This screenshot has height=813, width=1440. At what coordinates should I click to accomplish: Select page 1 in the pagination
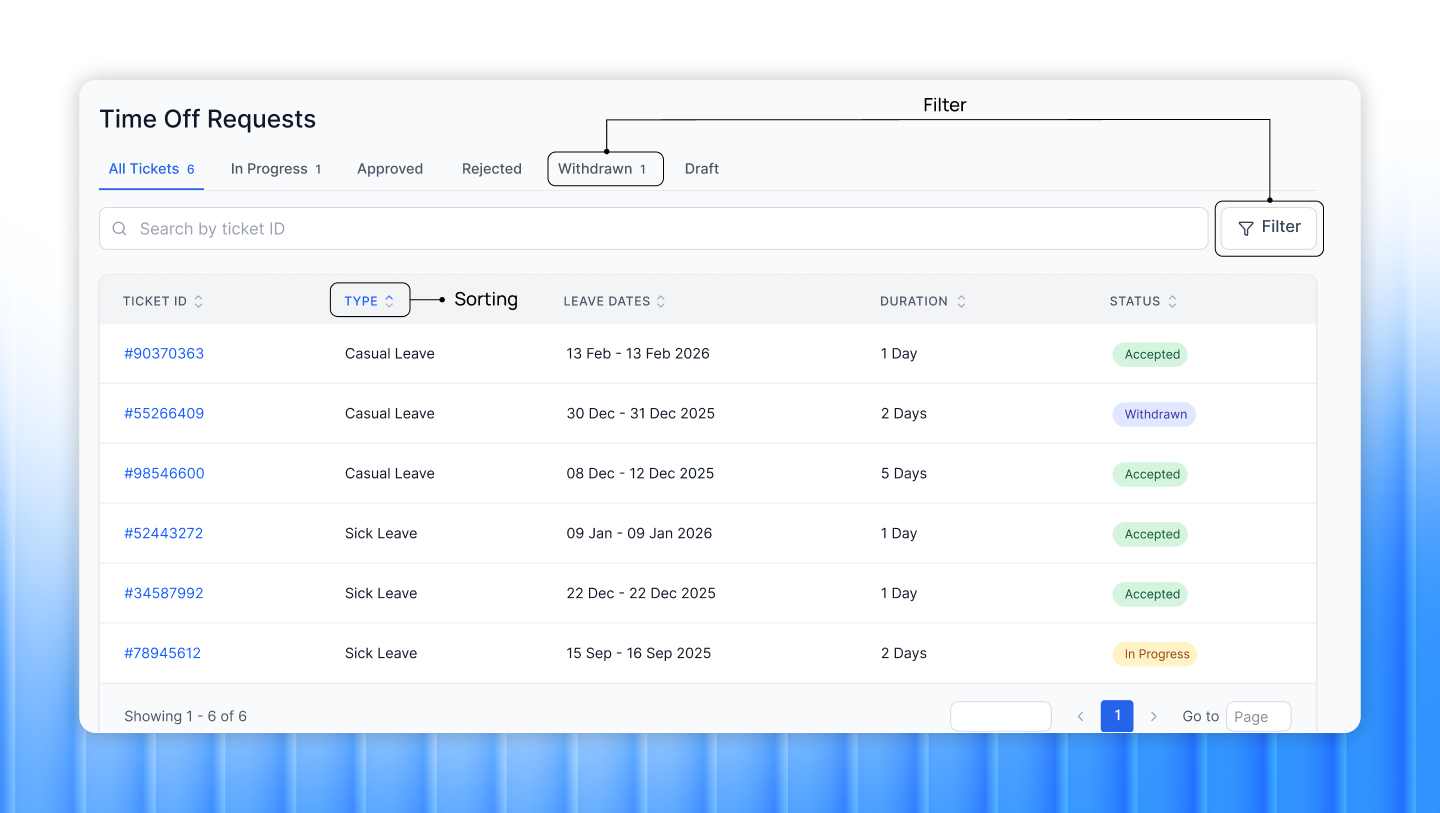[1117, 716]
